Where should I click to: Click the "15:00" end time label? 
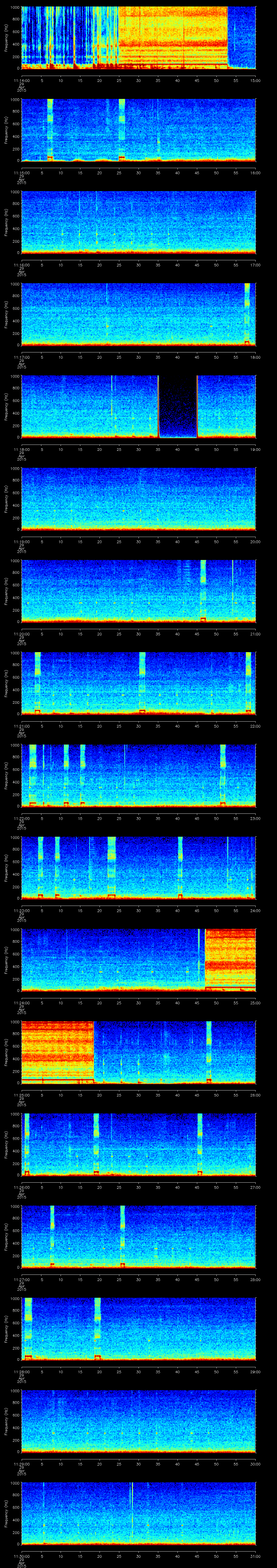[255, 80]
